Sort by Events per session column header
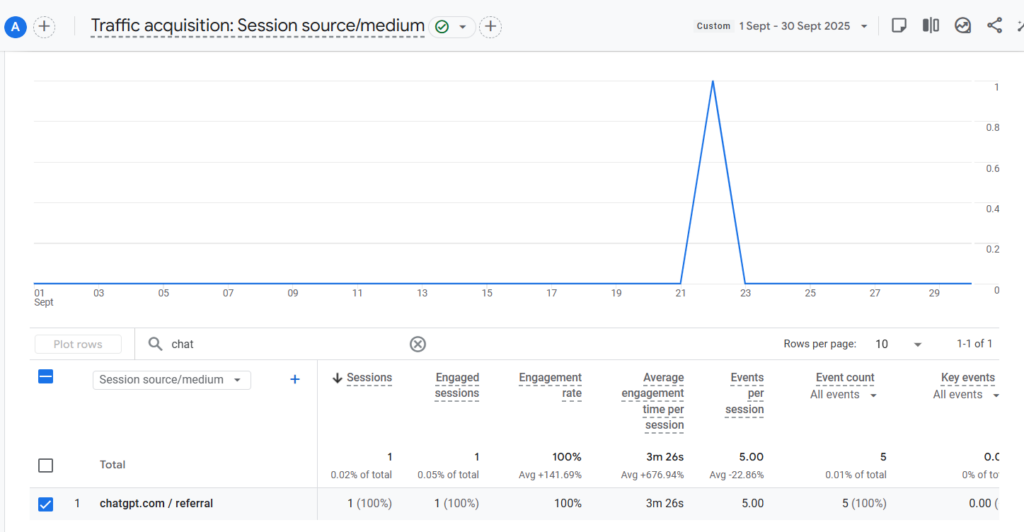The width and height of the screenshot is (1024, 532). [744, 394]
